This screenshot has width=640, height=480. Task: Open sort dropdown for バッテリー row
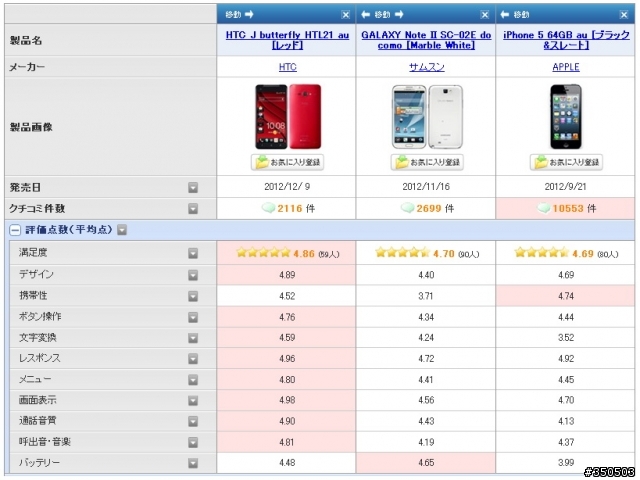click(x=193, y=463)
